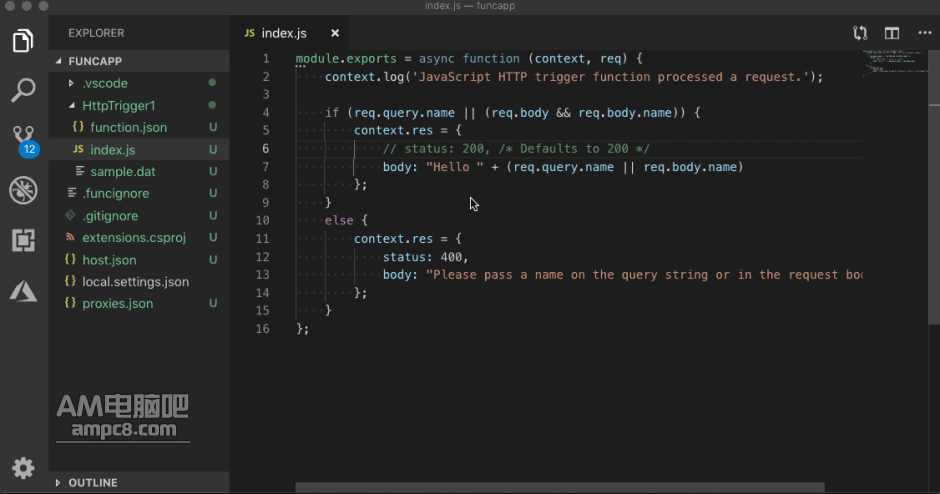Select the index.js editor tab
The height and width of the screenshot is (494, 940).
click(x=291, y=33)
